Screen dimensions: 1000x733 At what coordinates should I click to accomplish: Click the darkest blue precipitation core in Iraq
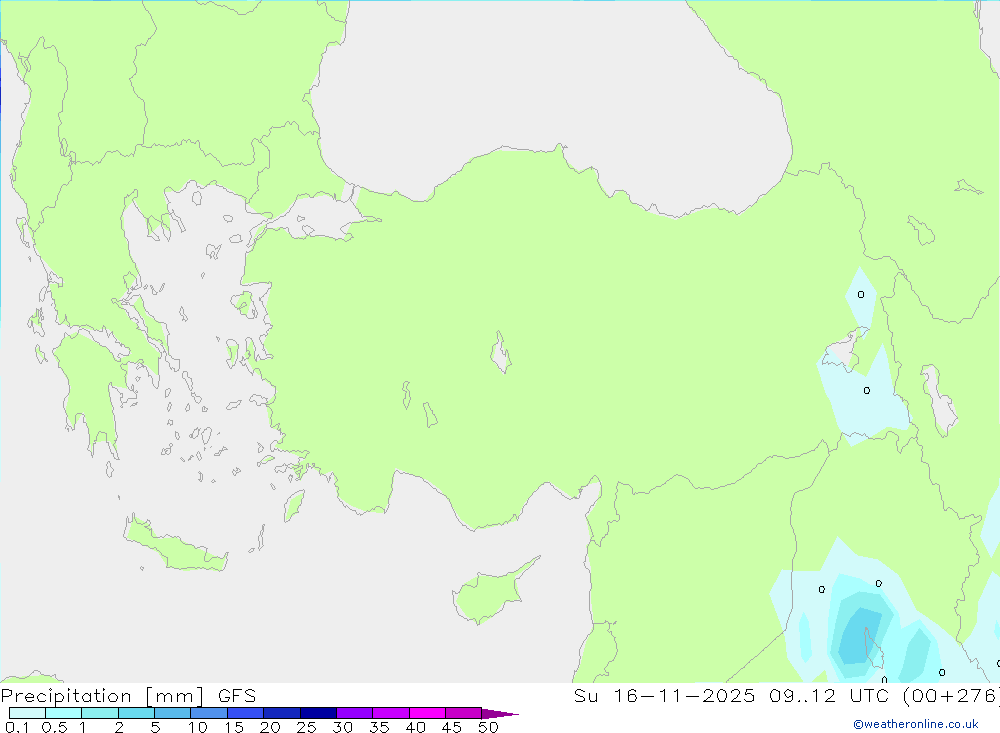pos(858,637)
